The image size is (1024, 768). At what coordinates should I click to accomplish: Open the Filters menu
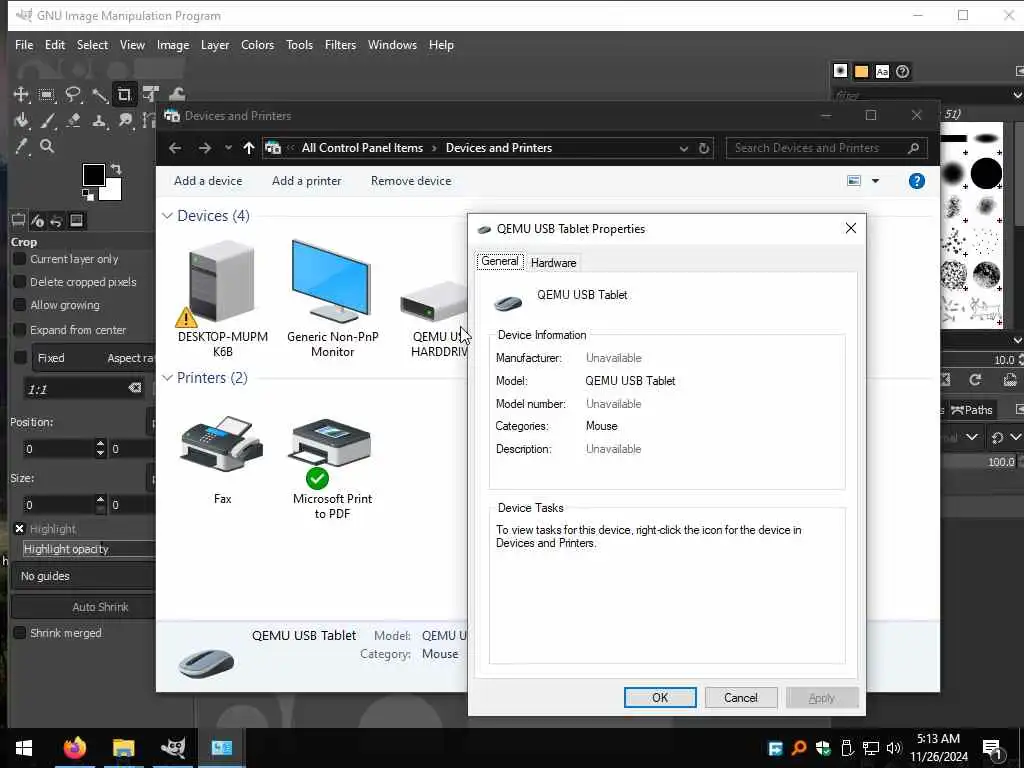pos(340,45)
